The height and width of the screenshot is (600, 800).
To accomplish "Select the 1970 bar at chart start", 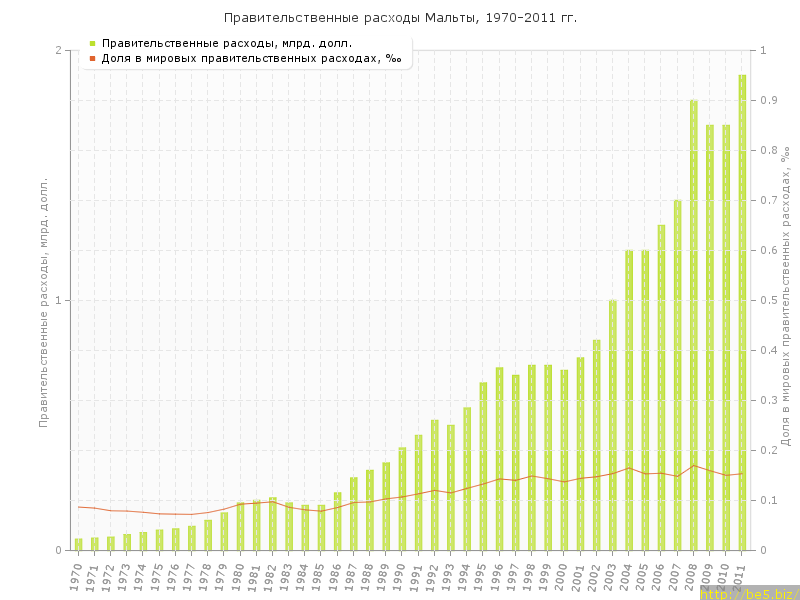I will point(78,544).
